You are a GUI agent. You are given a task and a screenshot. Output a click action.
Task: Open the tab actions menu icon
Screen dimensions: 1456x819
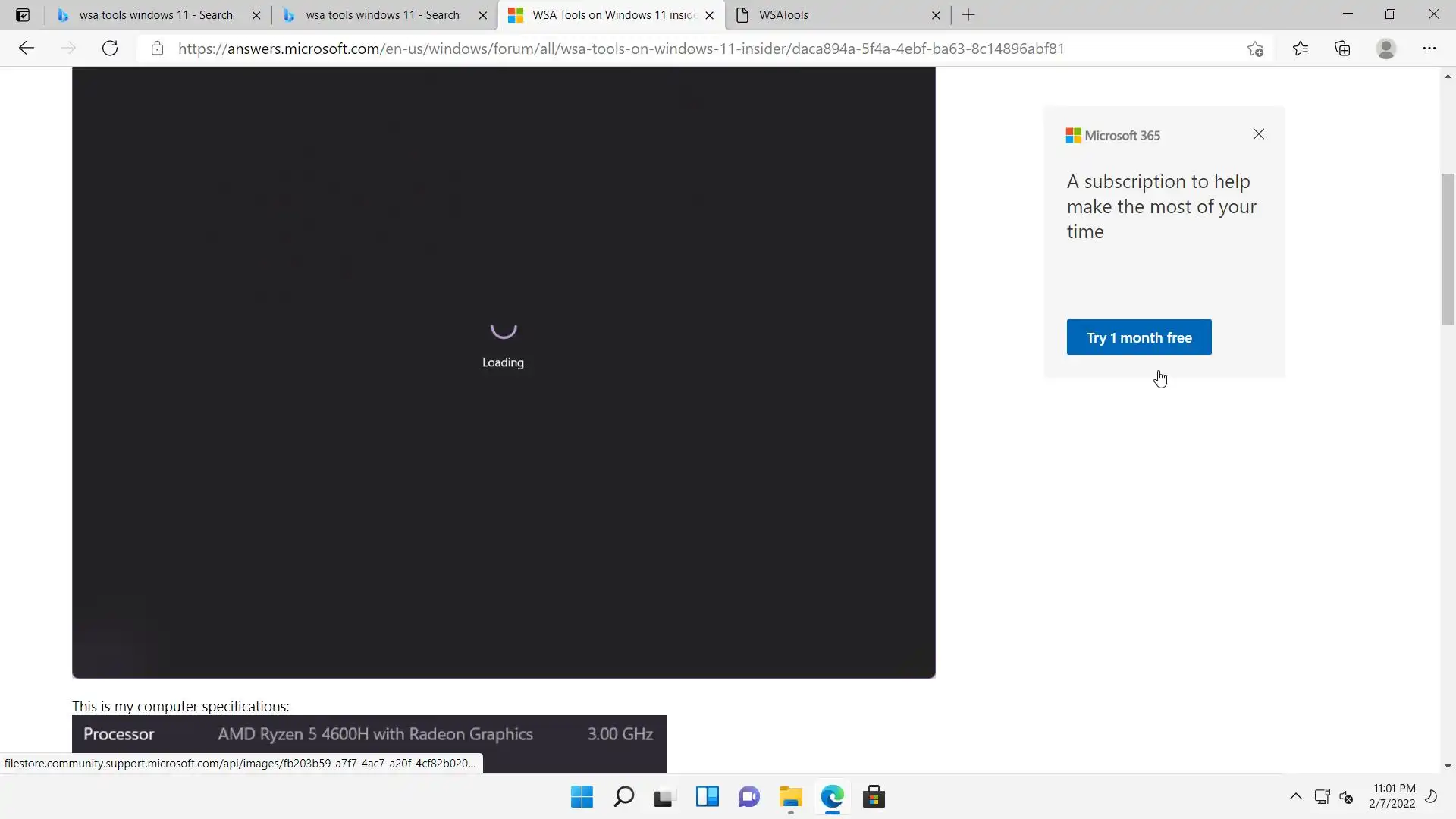(x=23, y=15)
